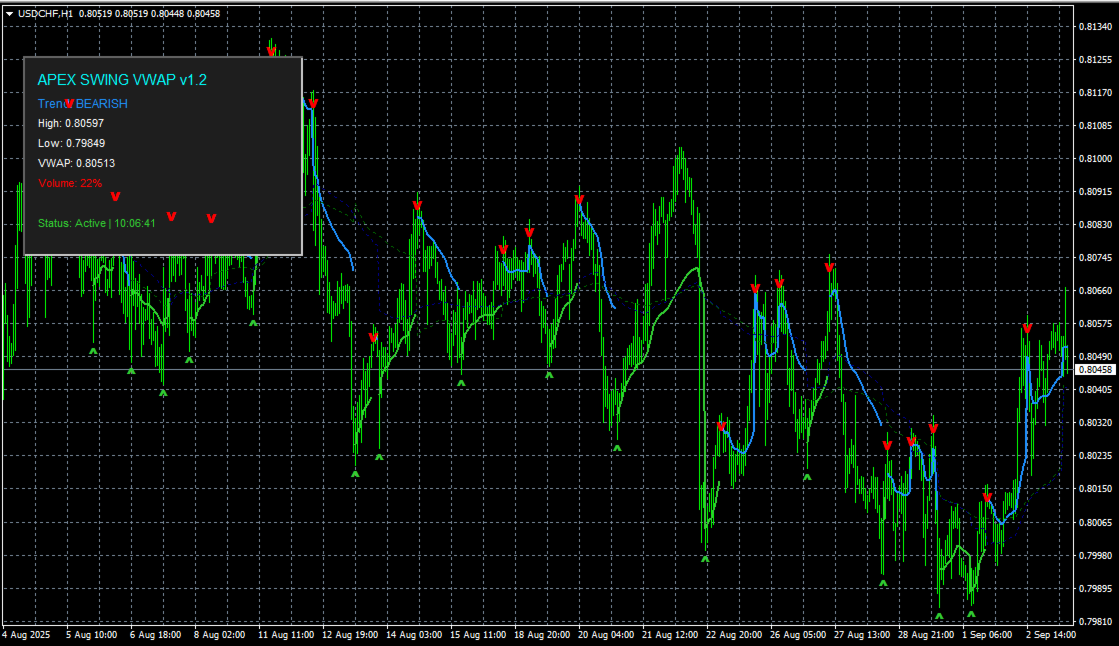Click the 5 Aug 10:00 time axis label
The image size is (1119, 646).
click(x=91, y=635)
